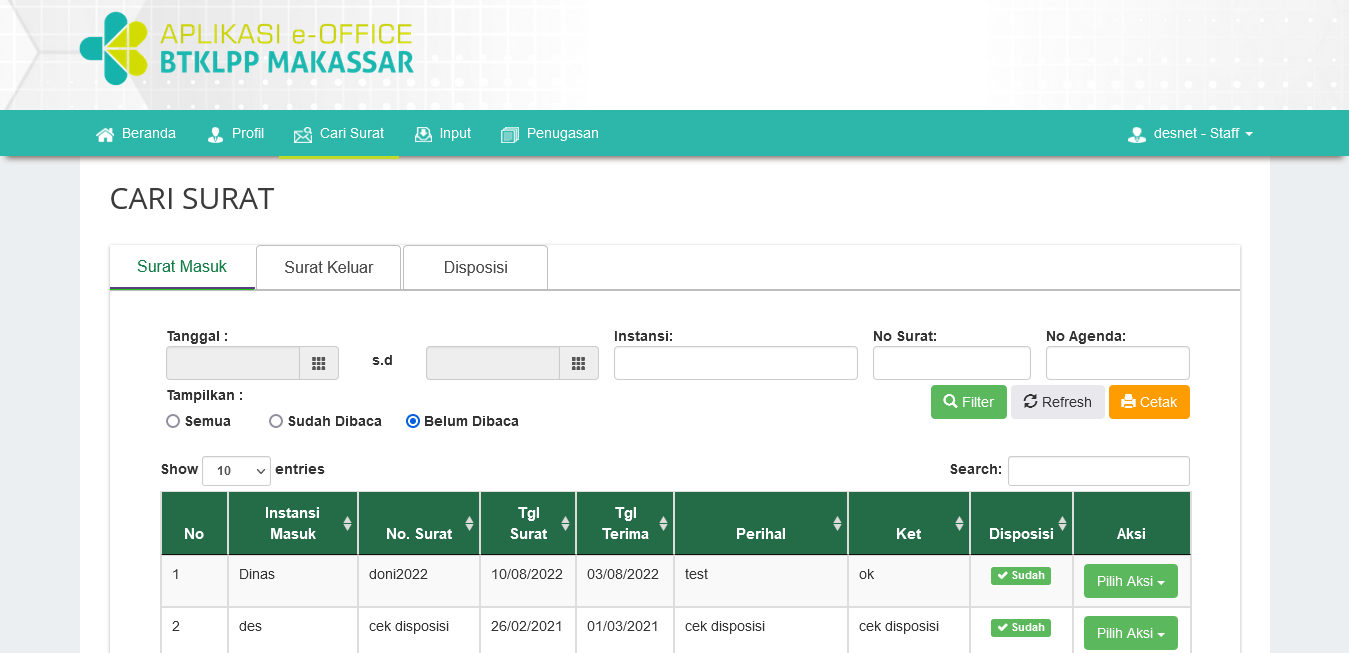Expand Pilih Aksi for the Dinas row
The height and width of the screenshot is (653, 1349).
tap(1130, 581)
